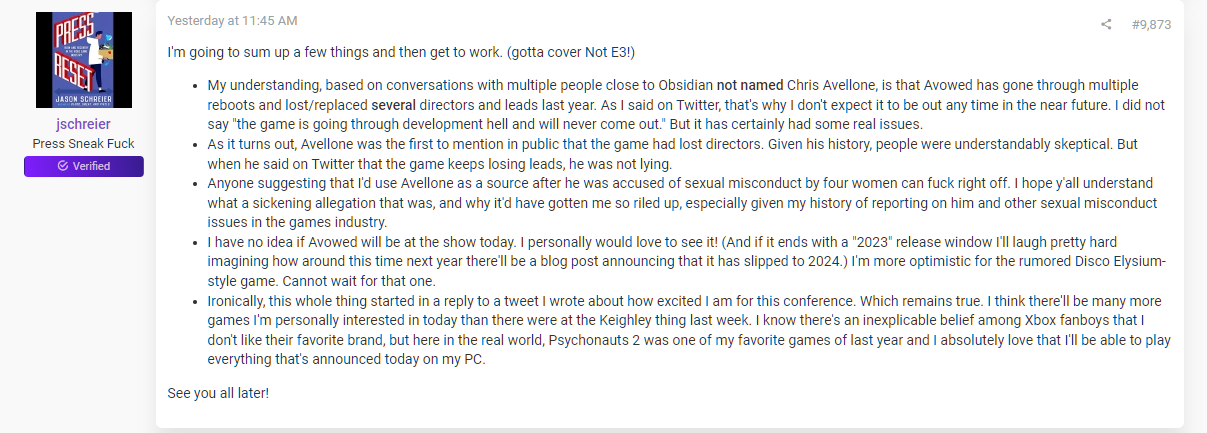Image resolution: width=1207 pixels, height=433 pixels.
Task: Open the Press Reset book cover avatar
Action: point(84,60)
